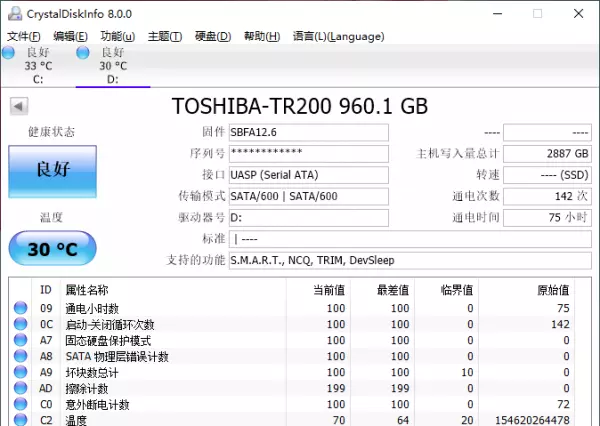Click the 健康状态 label
This screenshot has width=600, height=426.
[x=51, y=132]
